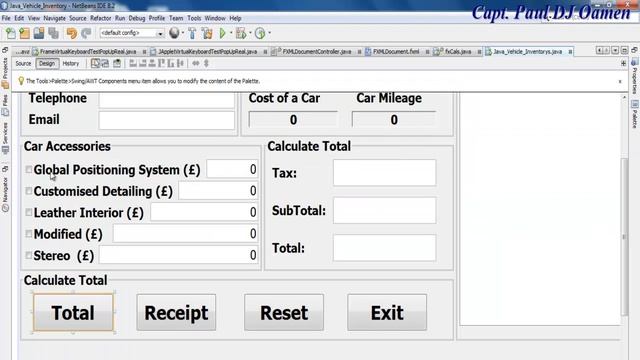Click the Change vertical resizability icon
640x360 pixels.
[206, 63]
